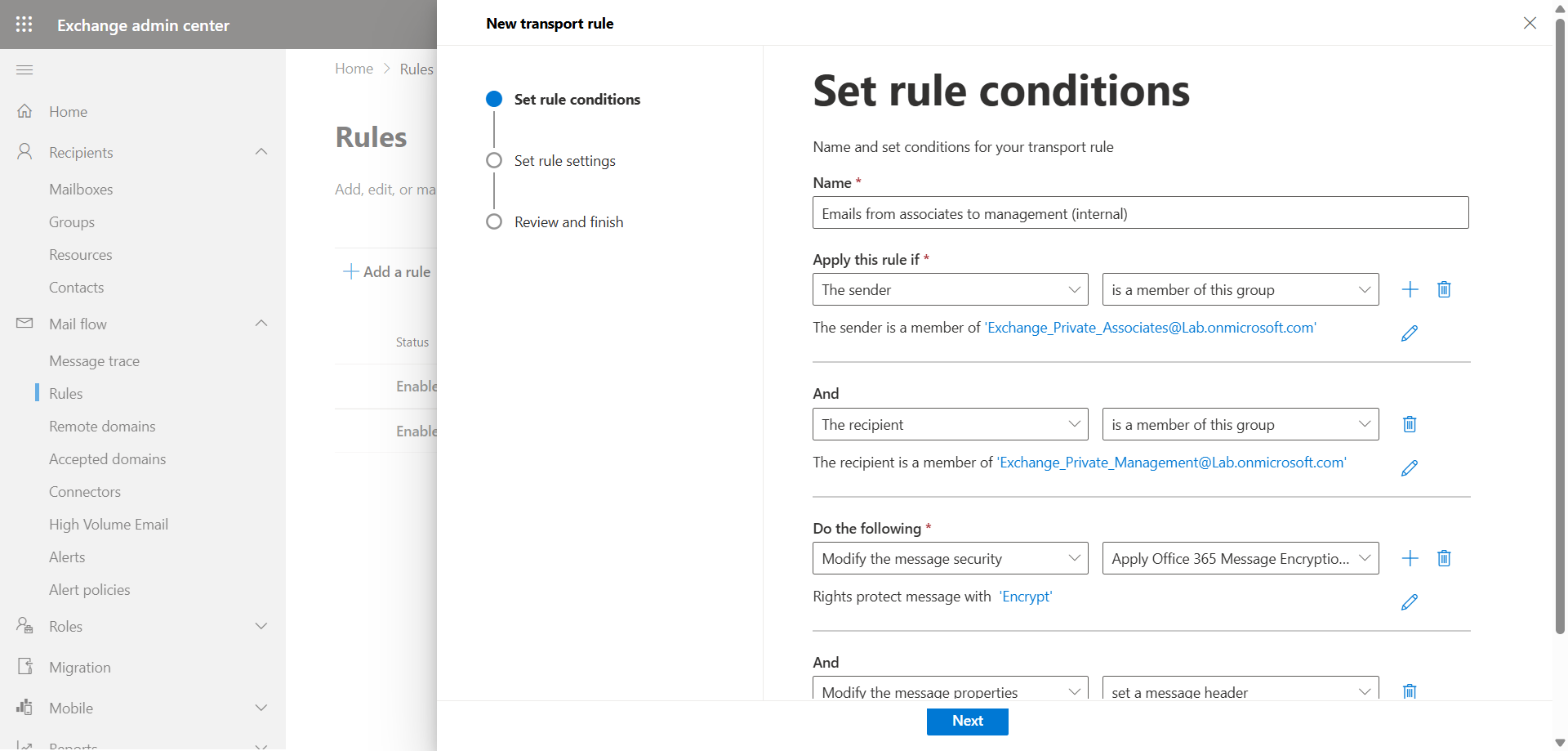
Task: Click the Status column header
Action: (x=412, y=342)
